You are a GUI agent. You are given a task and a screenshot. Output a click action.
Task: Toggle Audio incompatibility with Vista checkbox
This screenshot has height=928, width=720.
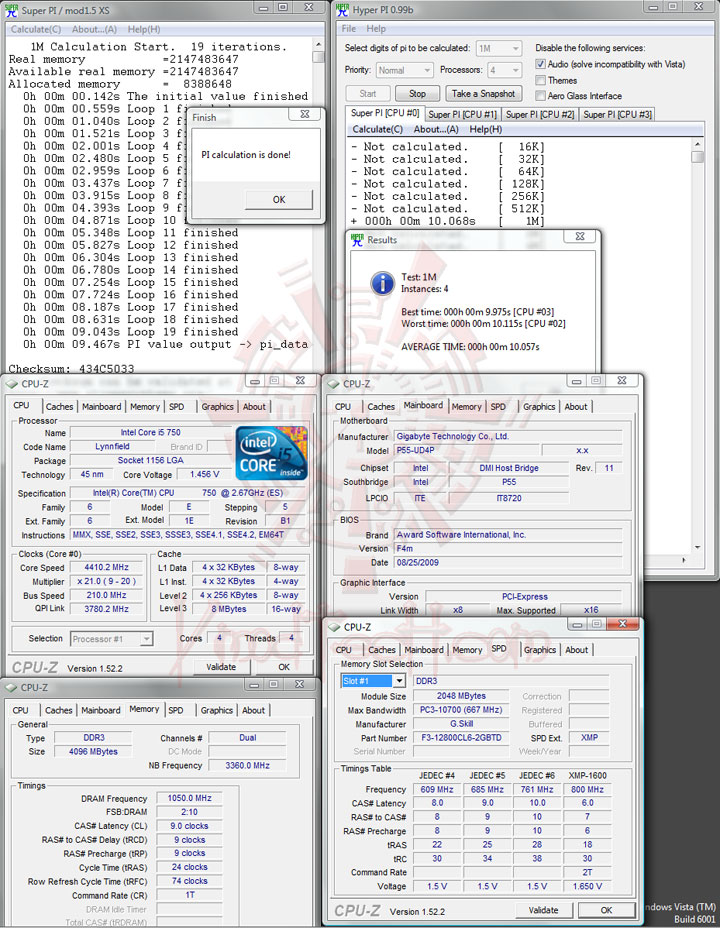pos(540,64)
